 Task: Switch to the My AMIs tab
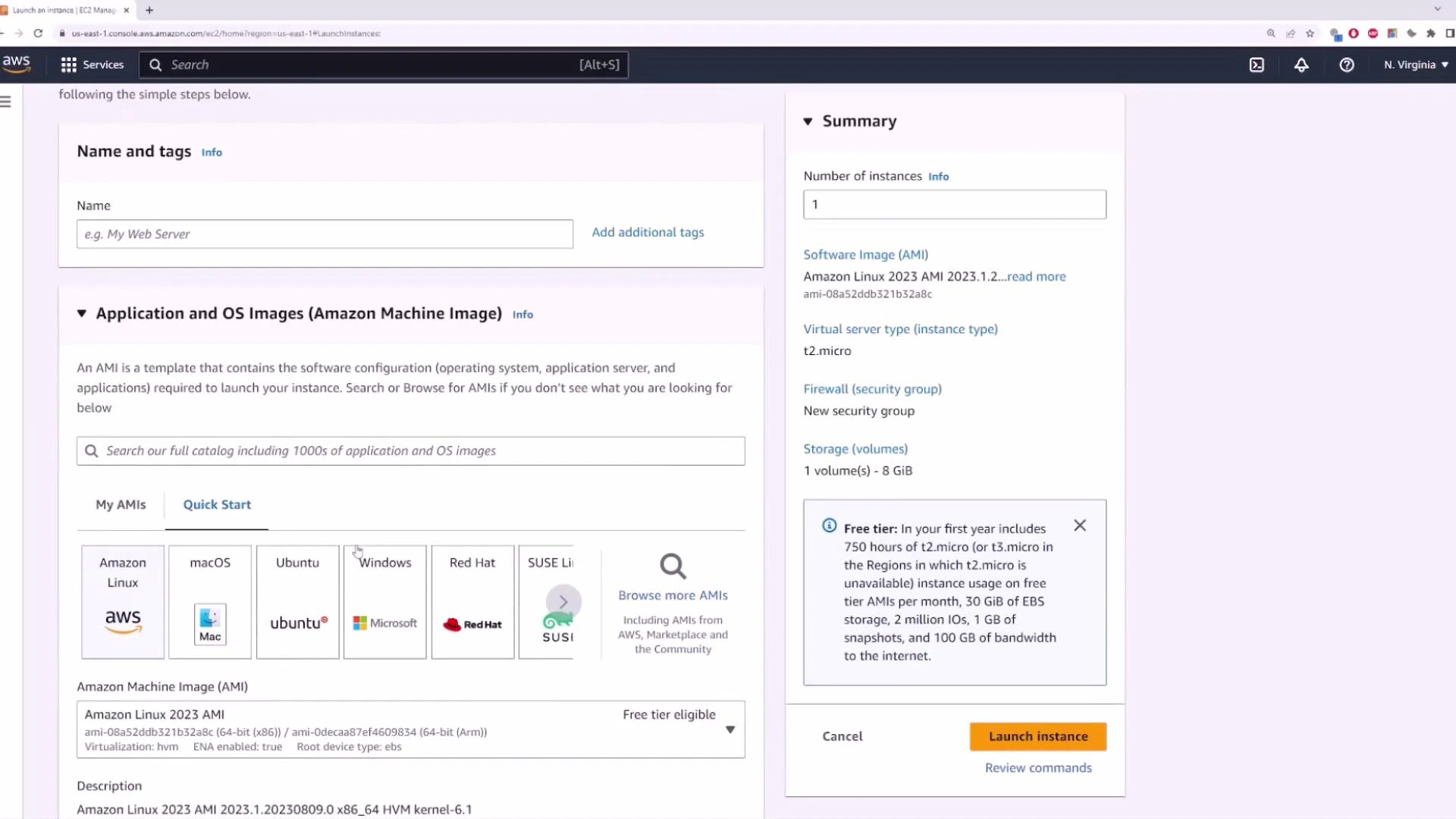click(120, 504)
